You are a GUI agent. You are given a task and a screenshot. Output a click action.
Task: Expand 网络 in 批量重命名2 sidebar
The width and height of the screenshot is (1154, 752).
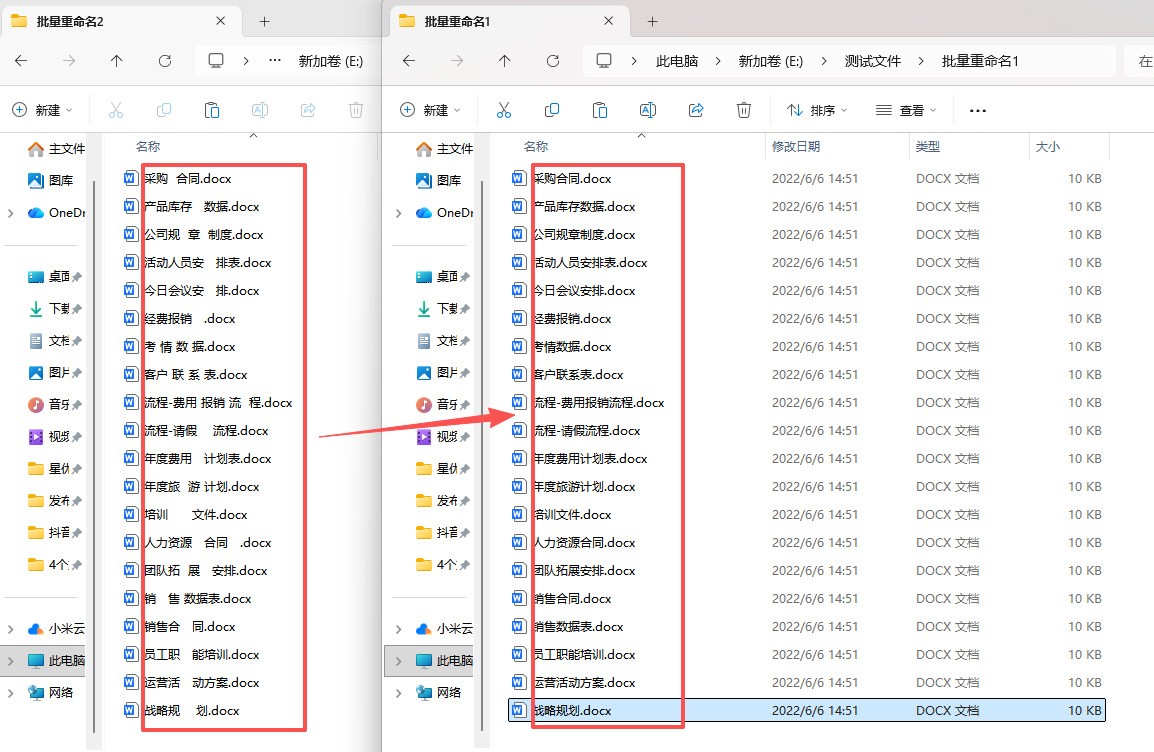coord(10,693)
